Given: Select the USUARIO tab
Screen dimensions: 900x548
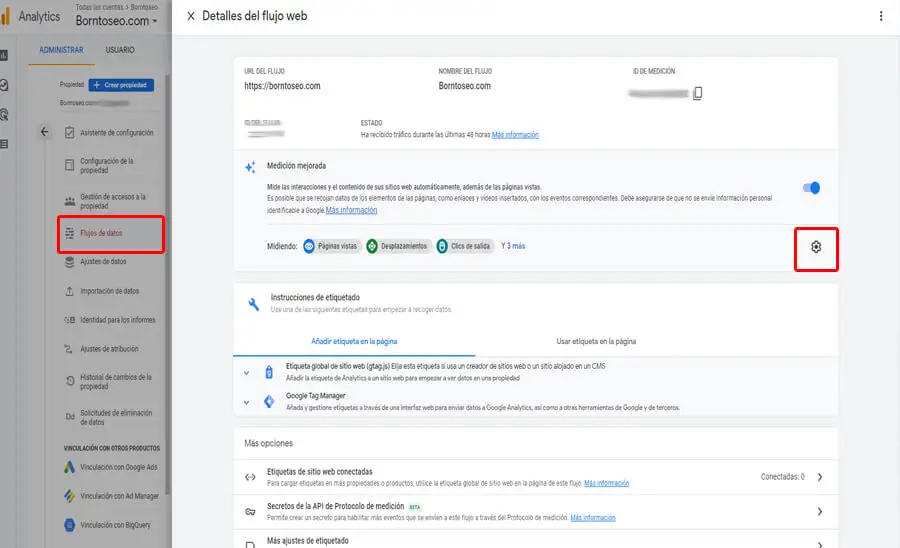Looking at the screenshot, I should pyautogui.click(x=120, y=50).
